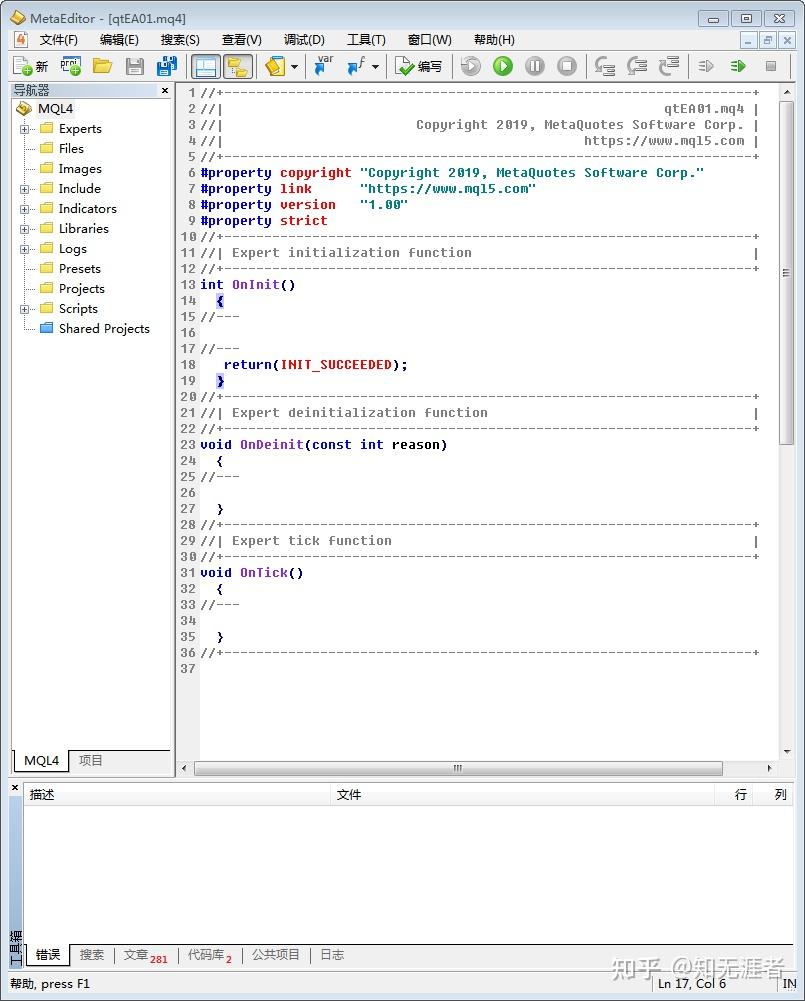
Task: Switch to the 搜索 toolbox tab
Action: (x=91, y=954)
